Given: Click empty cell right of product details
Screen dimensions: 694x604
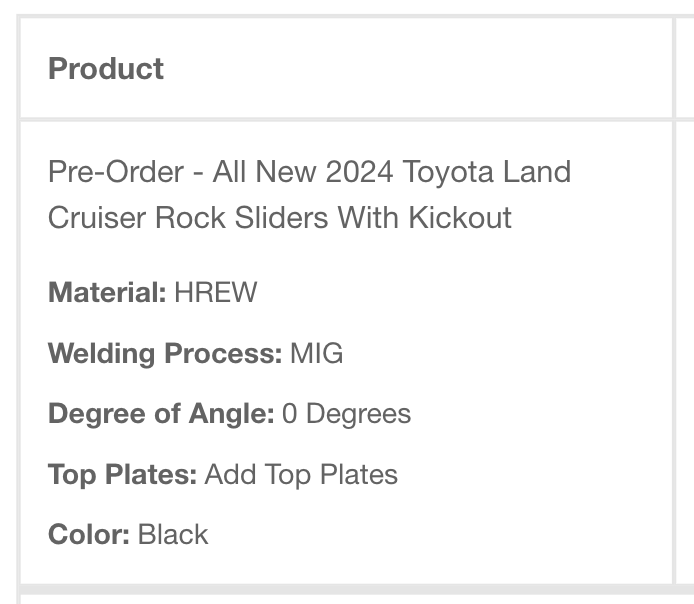Looking at the screenshot, I should pos(685,352).
